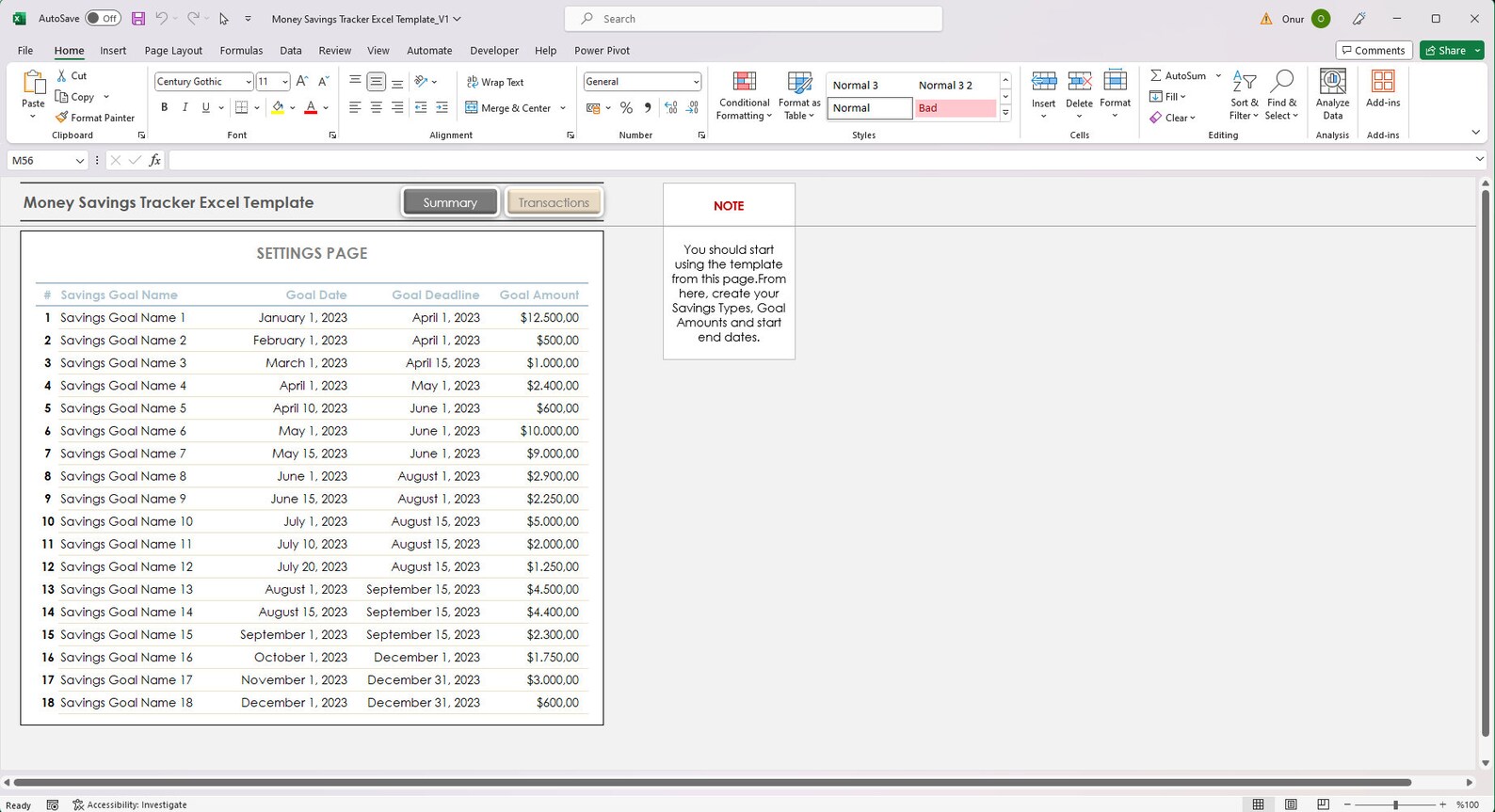This screenshot has width=1495, height=812.
Task: Click the Copy icon
Action: pyautogui.click(x=62, y=97)
